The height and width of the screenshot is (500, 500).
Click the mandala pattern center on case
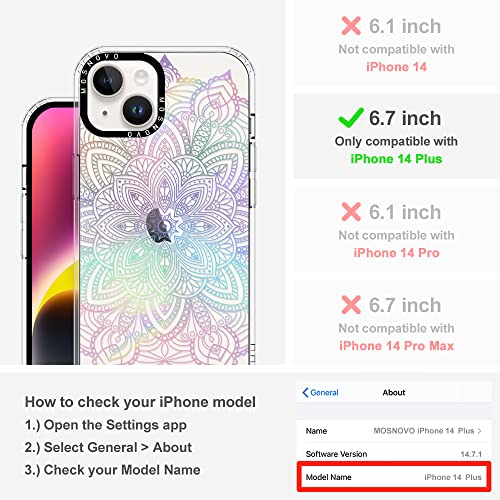tap(165, 226)
